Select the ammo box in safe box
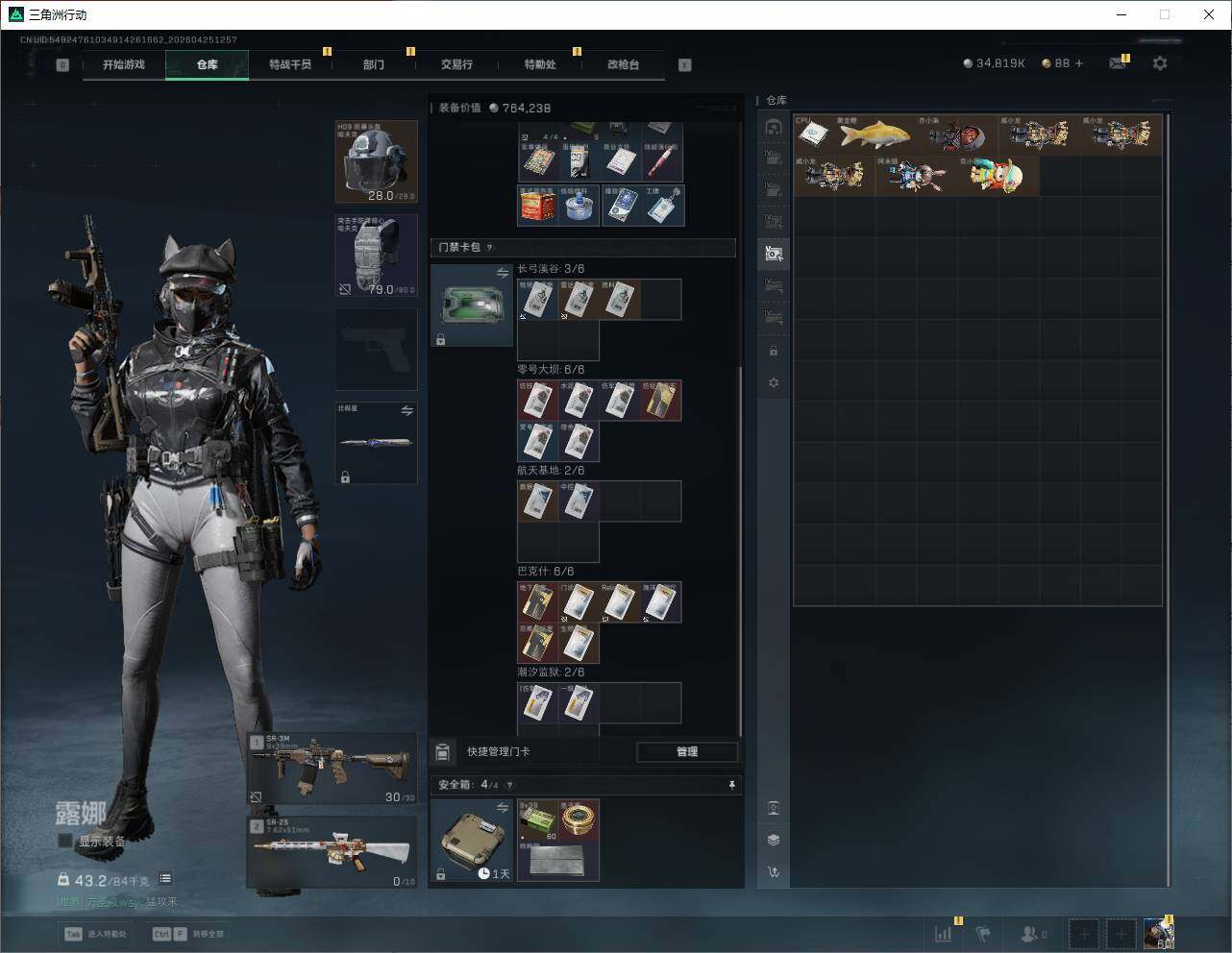 [538, 819]
